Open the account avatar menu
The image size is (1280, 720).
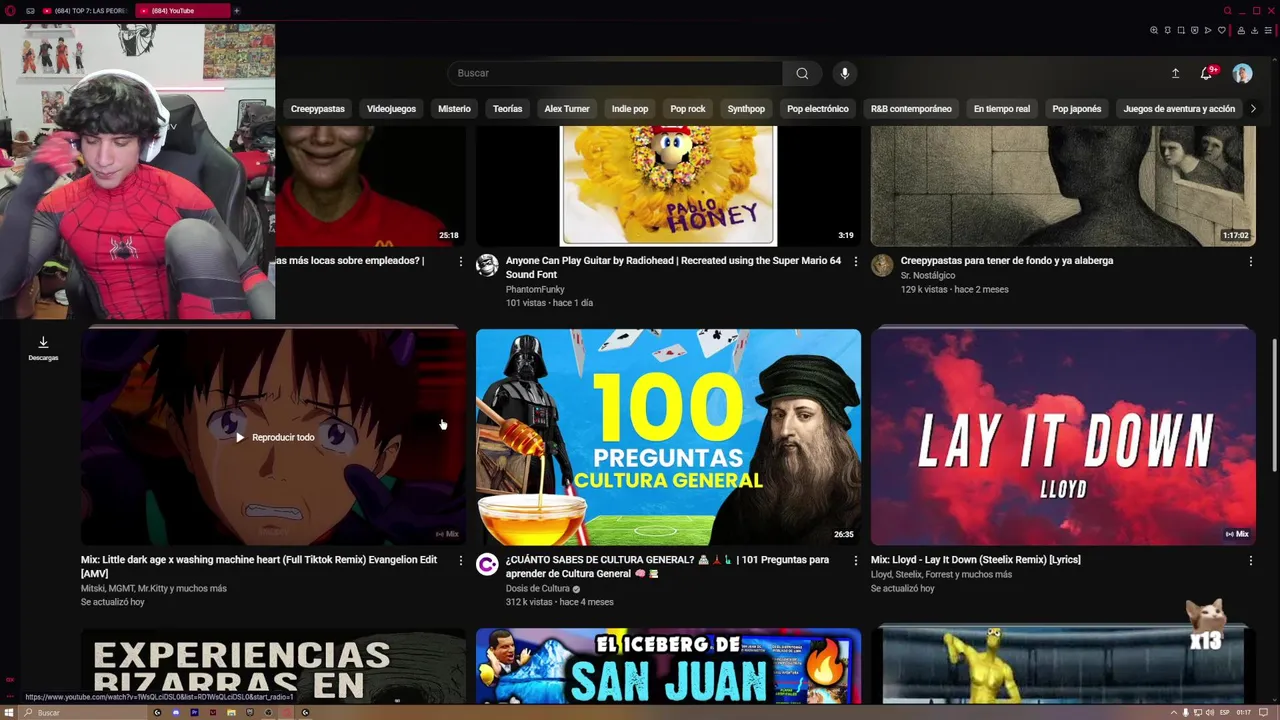(x=1242, y=73)
